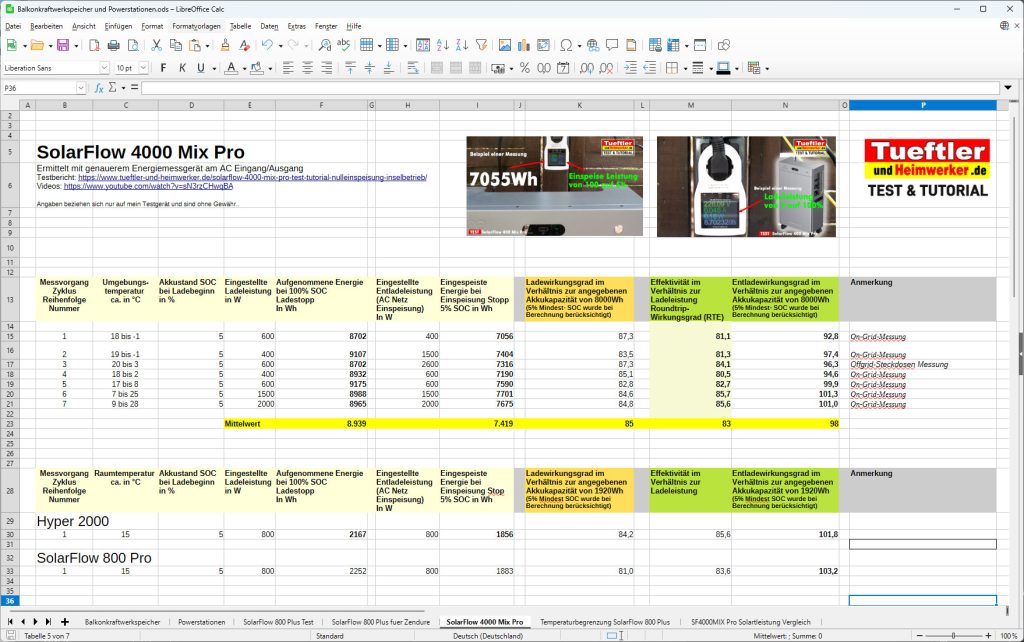
Task: Center cell text horizontally
Action: tap(307, 68)
